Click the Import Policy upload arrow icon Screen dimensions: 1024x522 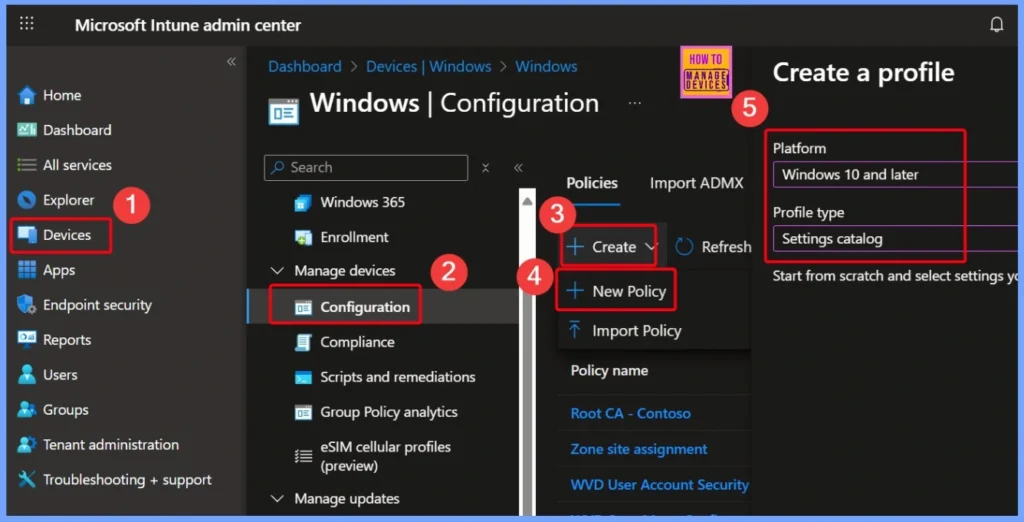[575, 330]
